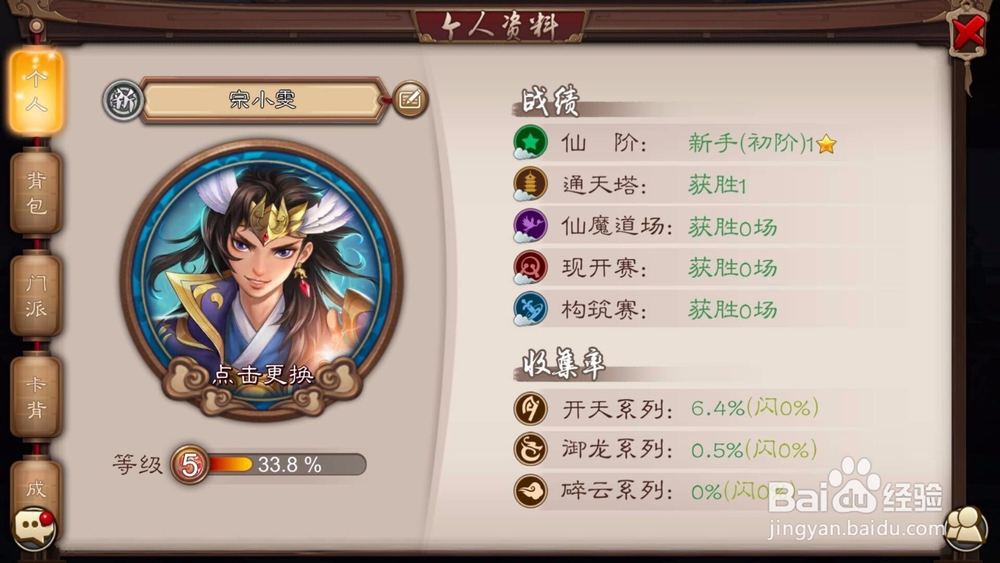
Task: Click the 碎云系列 cloud icon
Action: click(x=530, y=491)
